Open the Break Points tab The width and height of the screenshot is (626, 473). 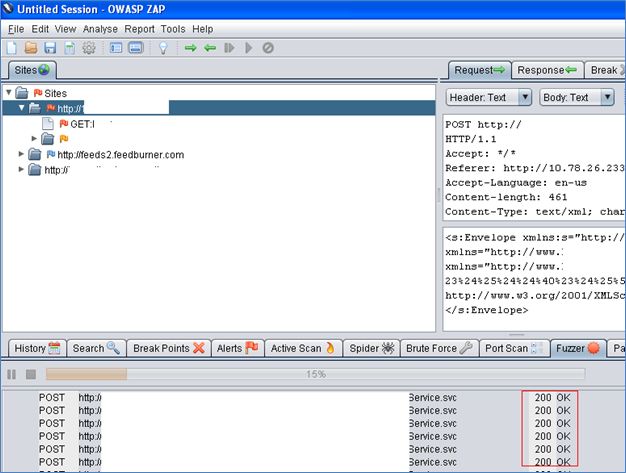tap(168, 348)
